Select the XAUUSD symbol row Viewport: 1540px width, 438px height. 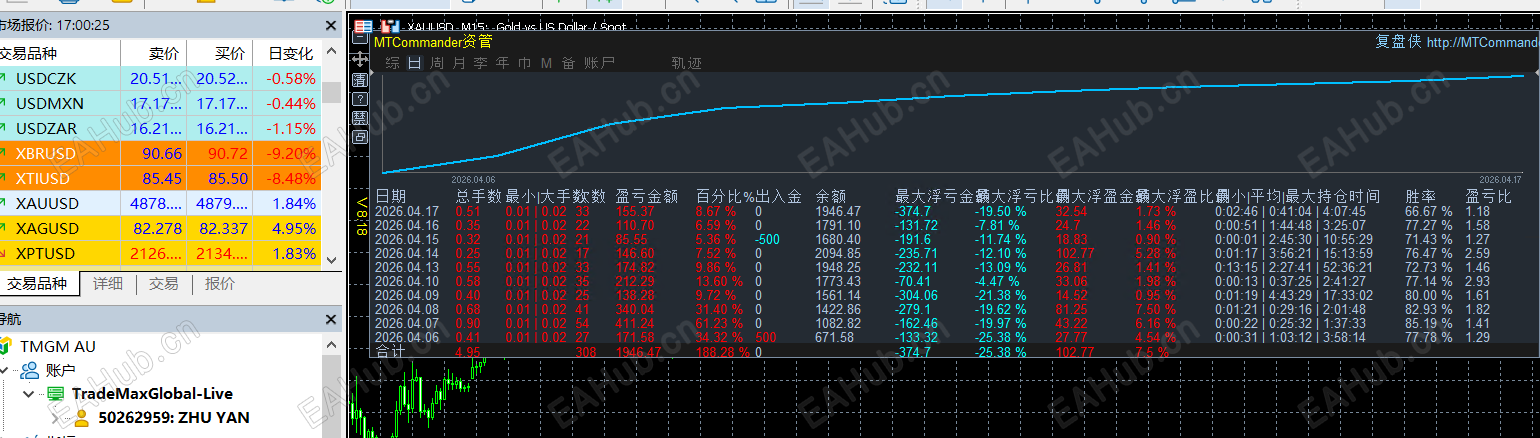click(x=160, y=204)
